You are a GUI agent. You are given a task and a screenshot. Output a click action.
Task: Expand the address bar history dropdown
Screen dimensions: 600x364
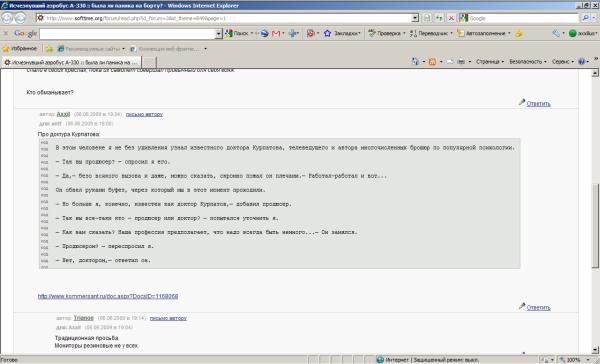point(416,18)
